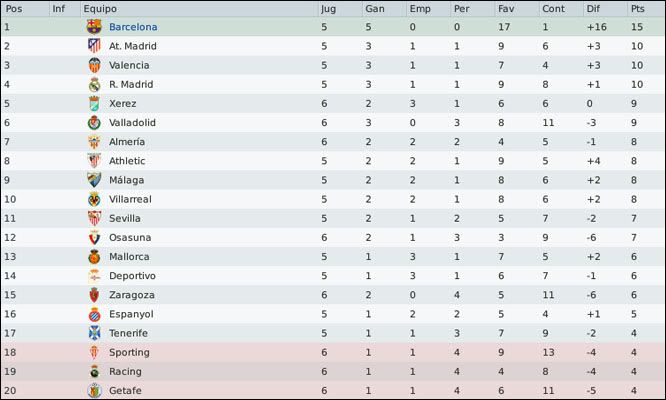Screen dimensions: 666x400
Task: Click the Dif column header
Action: 593,8
